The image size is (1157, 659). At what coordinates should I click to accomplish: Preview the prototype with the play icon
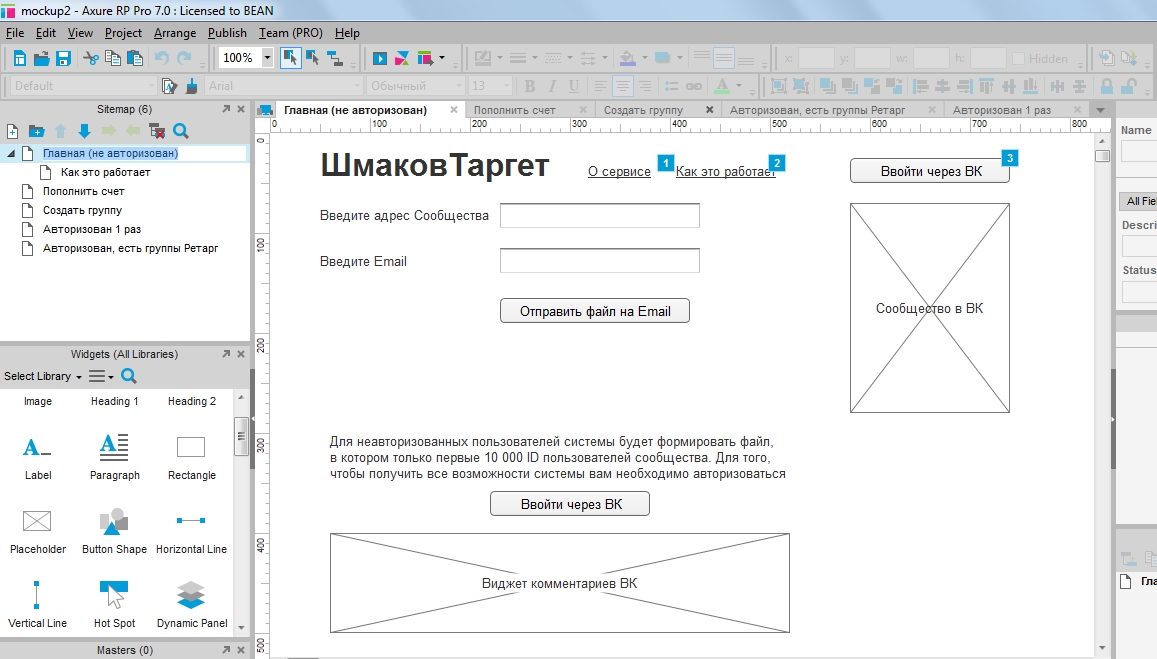[379, 58]
